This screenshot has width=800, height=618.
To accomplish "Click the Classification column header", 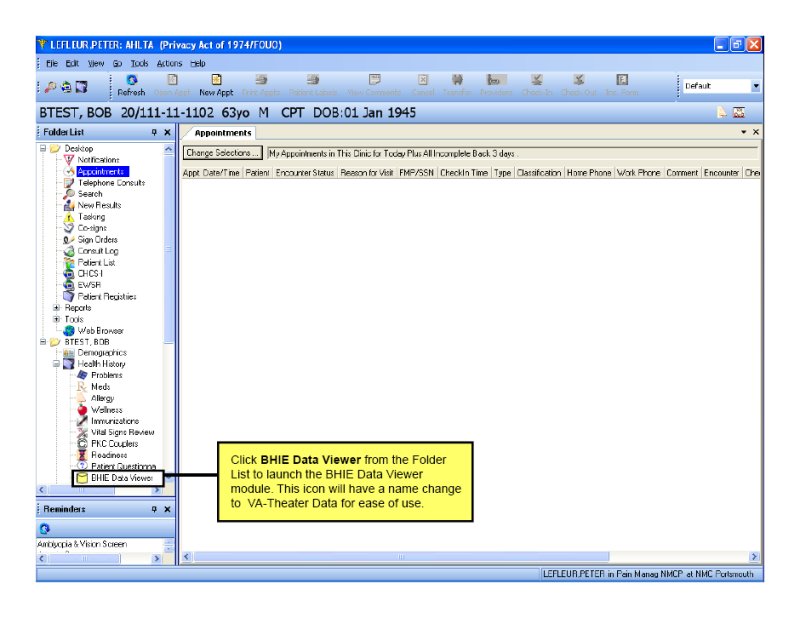I will pos(539,173).
